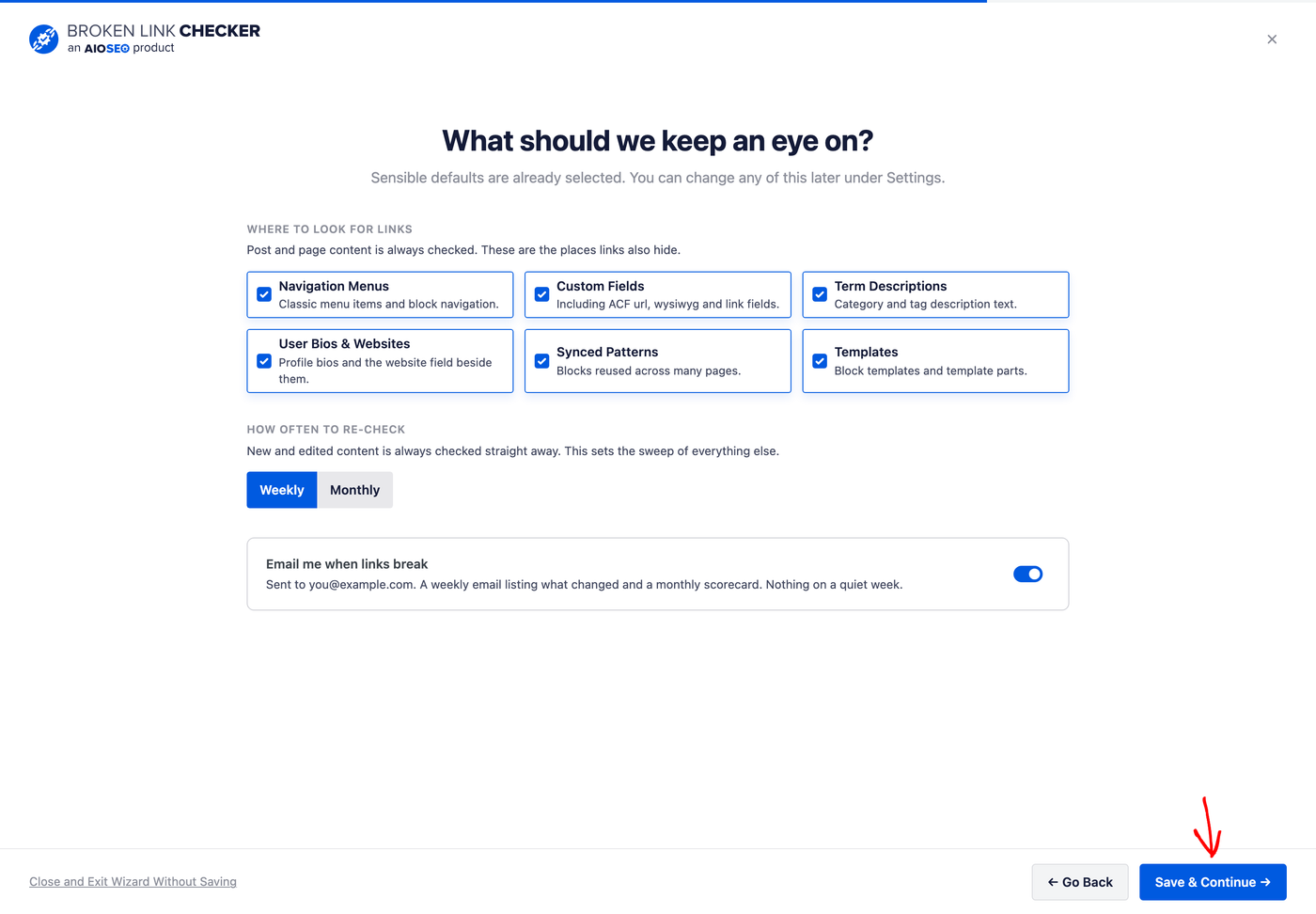Uncheck User Bios & Websites checkbox

[264, 361]
